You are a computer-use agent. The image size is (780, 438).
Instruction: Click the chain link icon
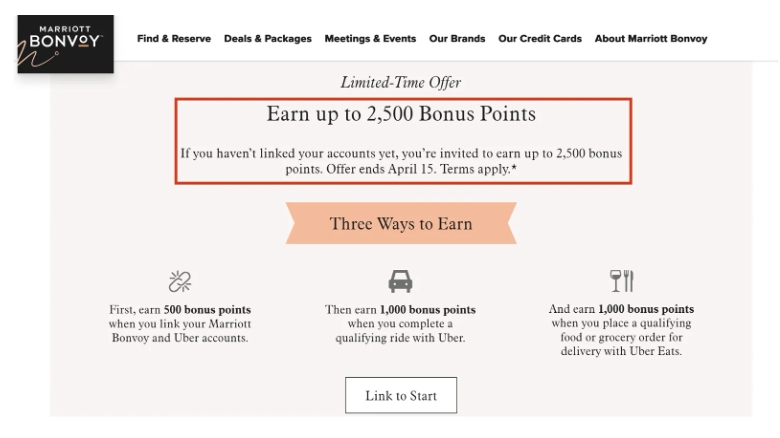pyautogui.click(x=180, y=282)
